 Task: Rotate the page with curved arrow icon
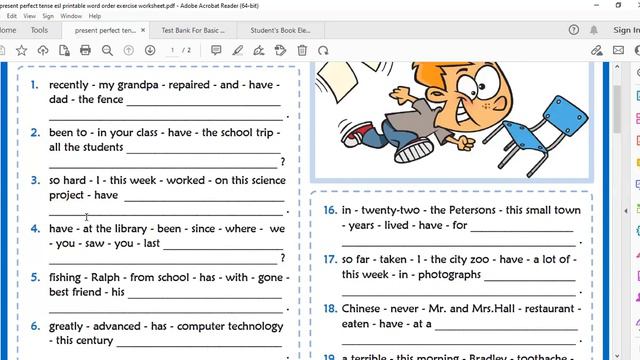[x=323, y=51]
